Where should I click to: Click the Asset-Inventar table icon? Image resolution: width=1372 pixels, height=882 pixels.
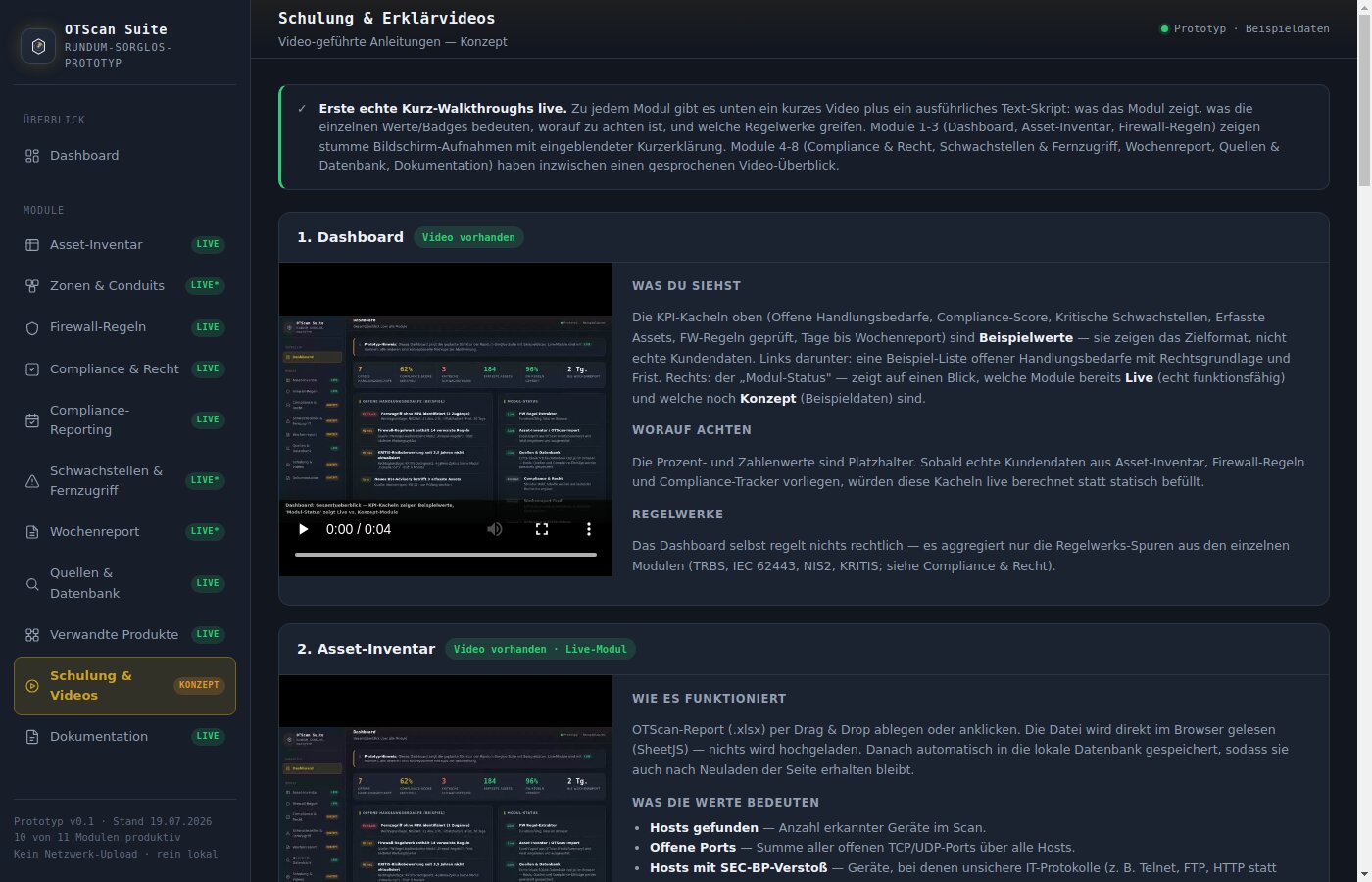(32, 245)
